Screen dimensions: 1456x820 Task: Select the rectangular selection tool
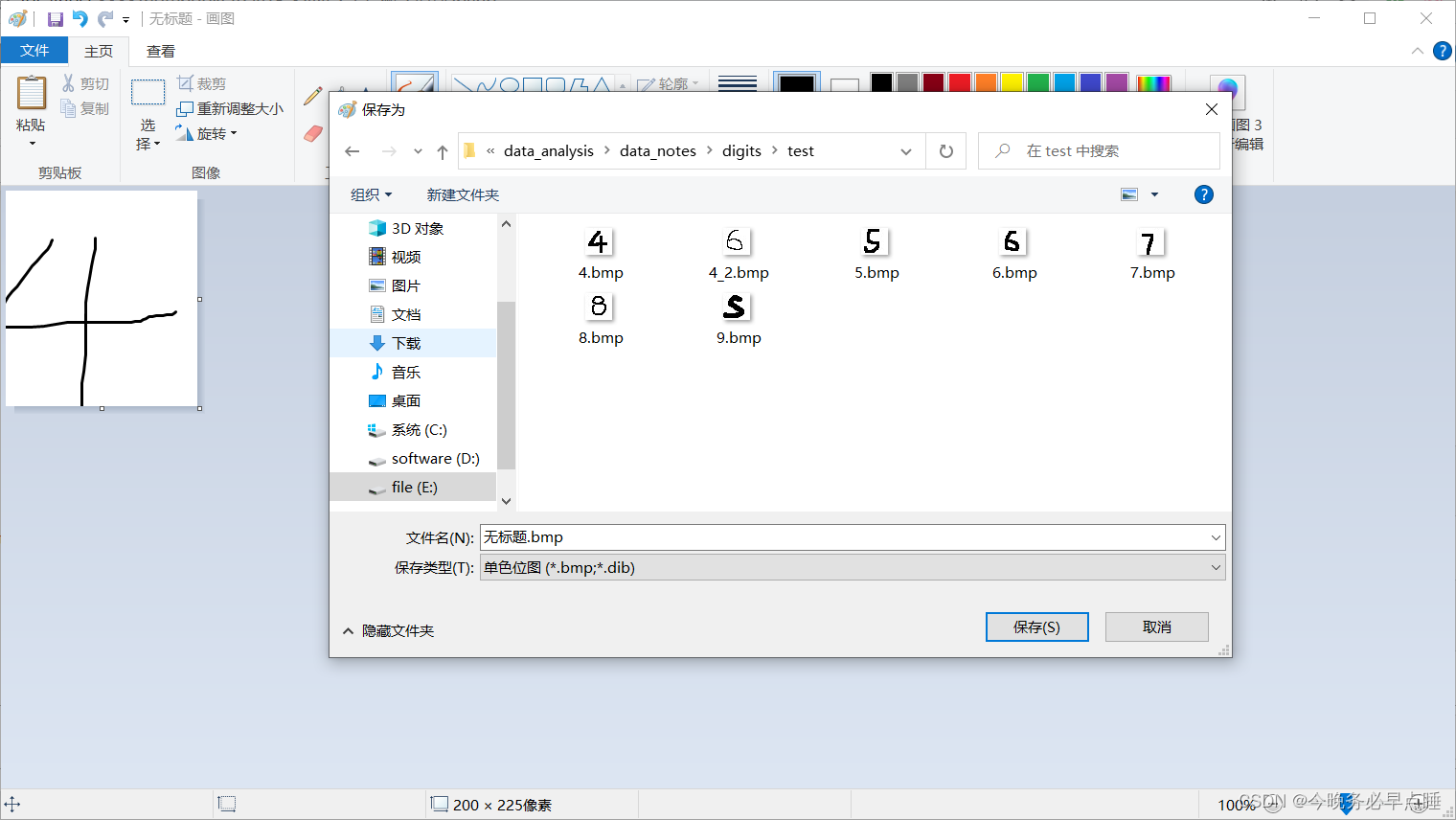point(148,93)
